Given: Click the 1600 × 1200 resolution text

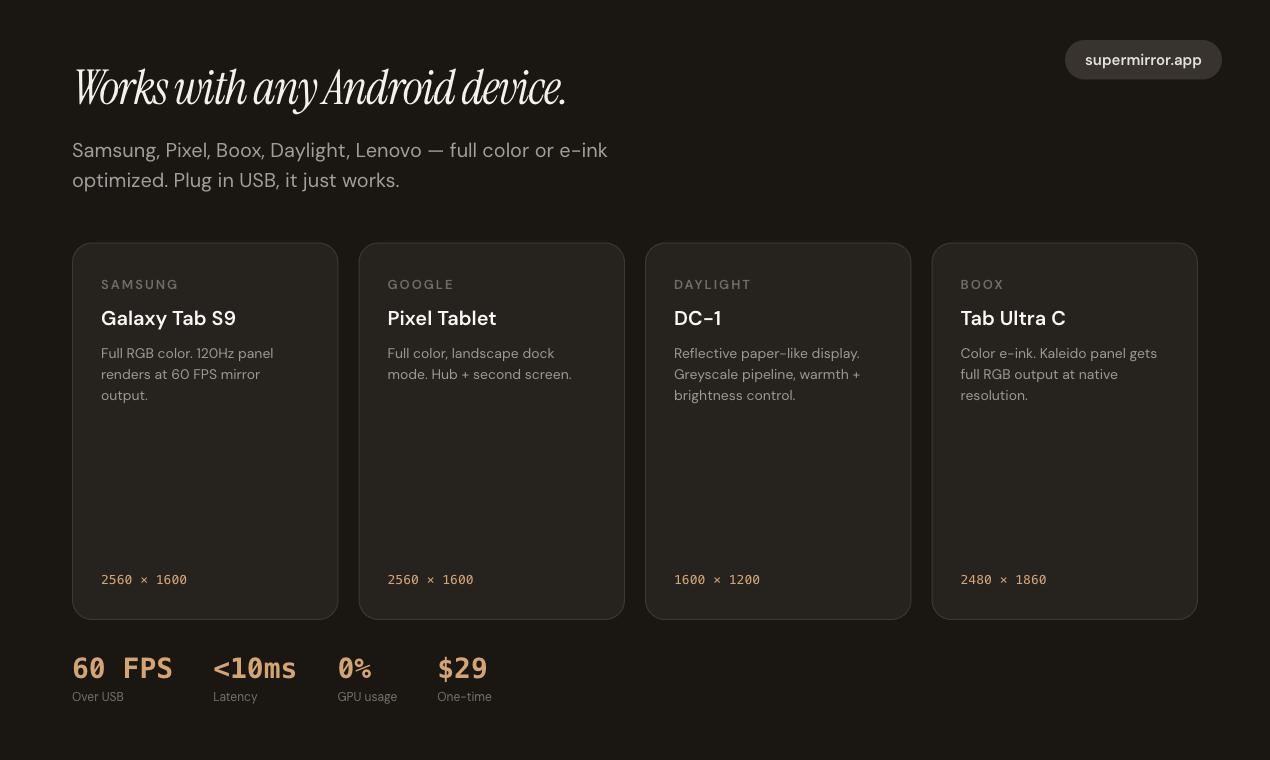Looking at the screenshot, I should tap(717, 580).
